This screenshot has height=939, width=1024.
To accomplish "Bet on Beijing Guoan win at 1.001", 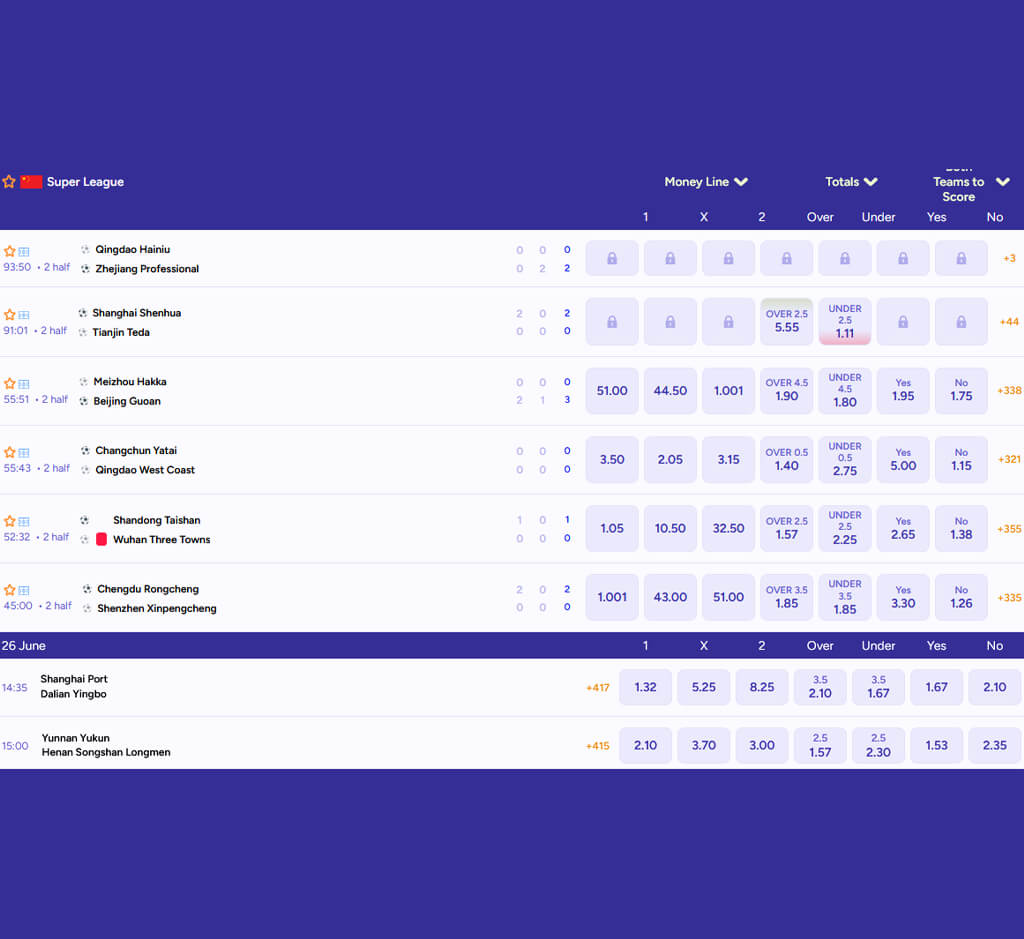I will pyautogui.click(x=729, y=390).
